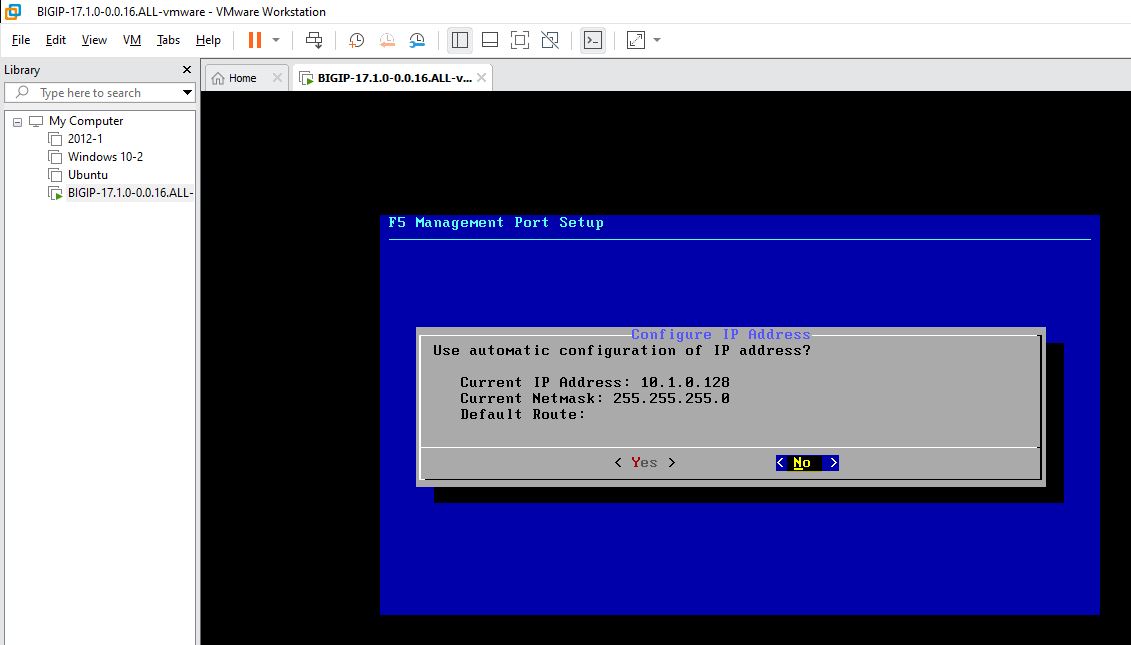Viewport: 1131px width, 645px height.
Task: Select the Ubuntu virtual machine
Action: coord(87,175)
